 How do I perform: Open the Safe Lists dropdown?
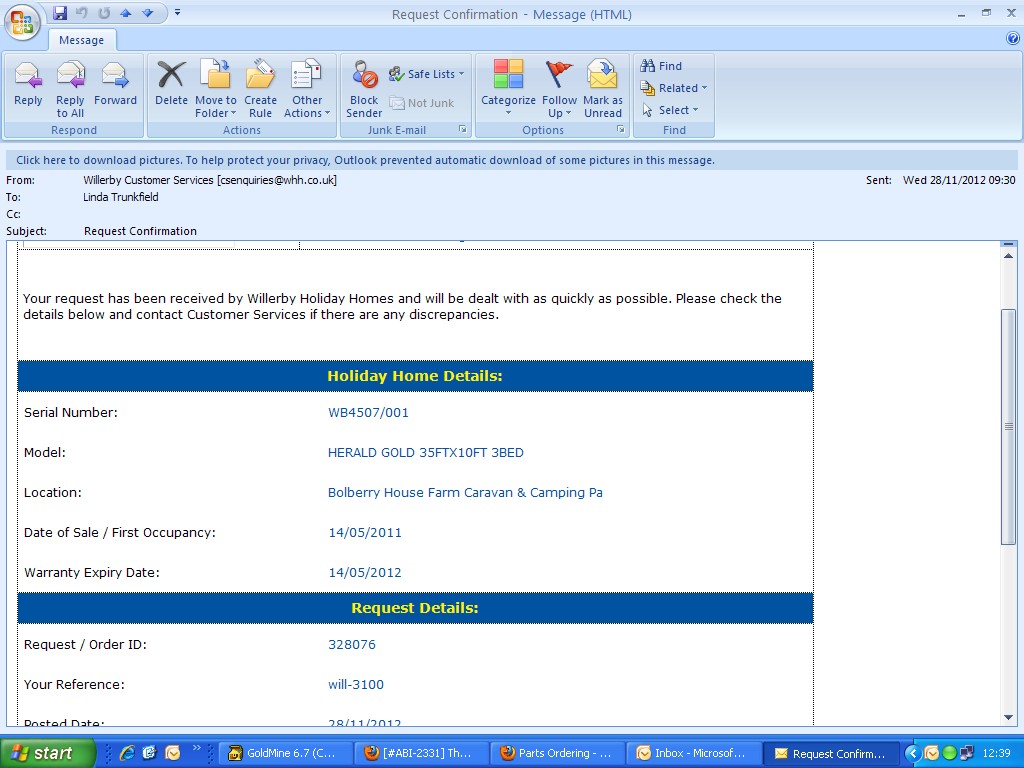(x=427, y=74)
